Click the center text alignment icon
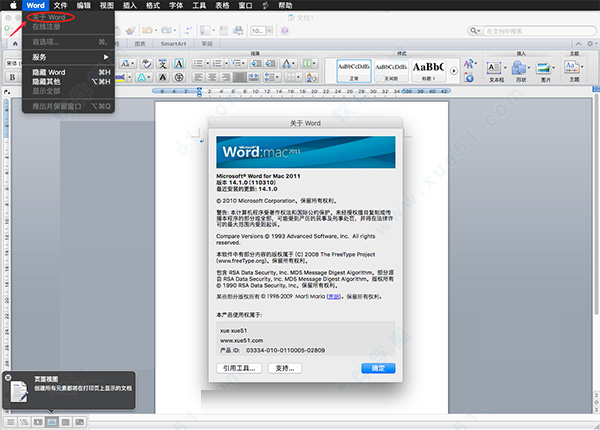600x430 pixels. [x=212, y=77]
